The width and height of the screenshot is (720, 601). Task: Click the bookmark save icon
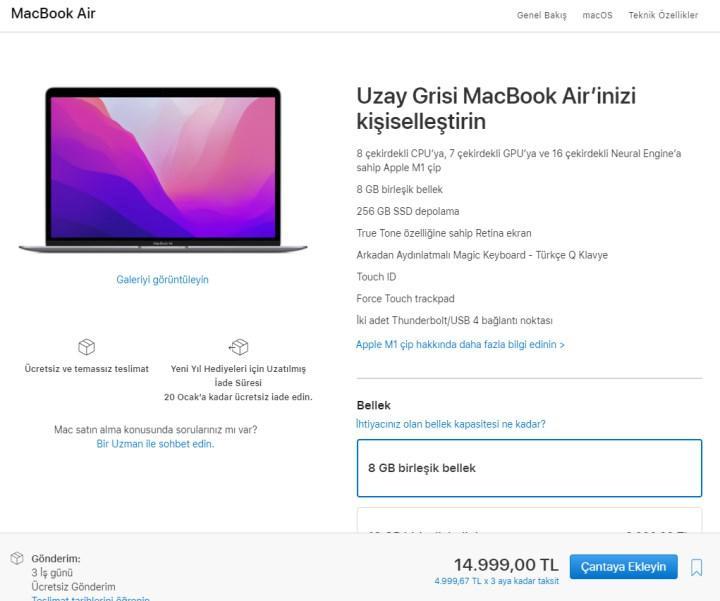(x=696, y=567)
